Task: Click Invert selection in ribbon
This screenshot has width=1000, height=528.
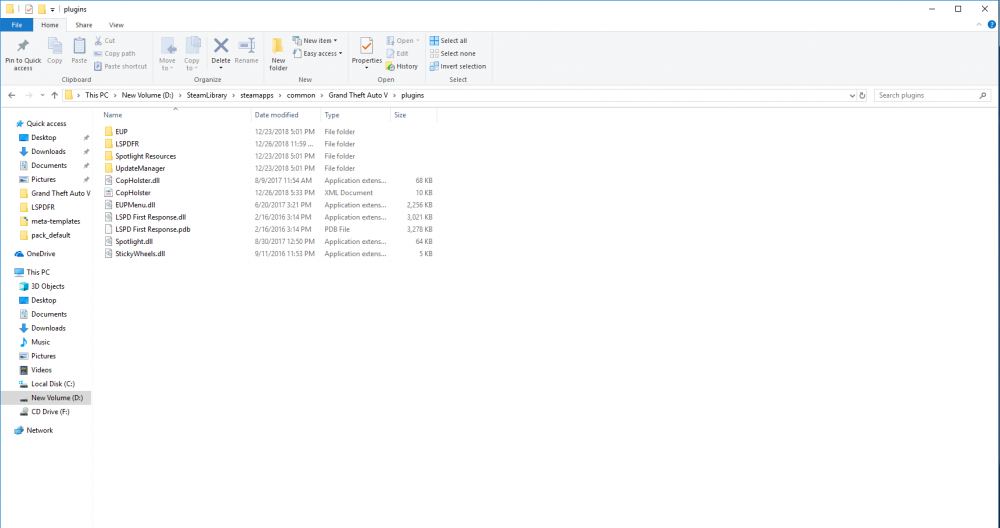Action: [x=457, y=66]
